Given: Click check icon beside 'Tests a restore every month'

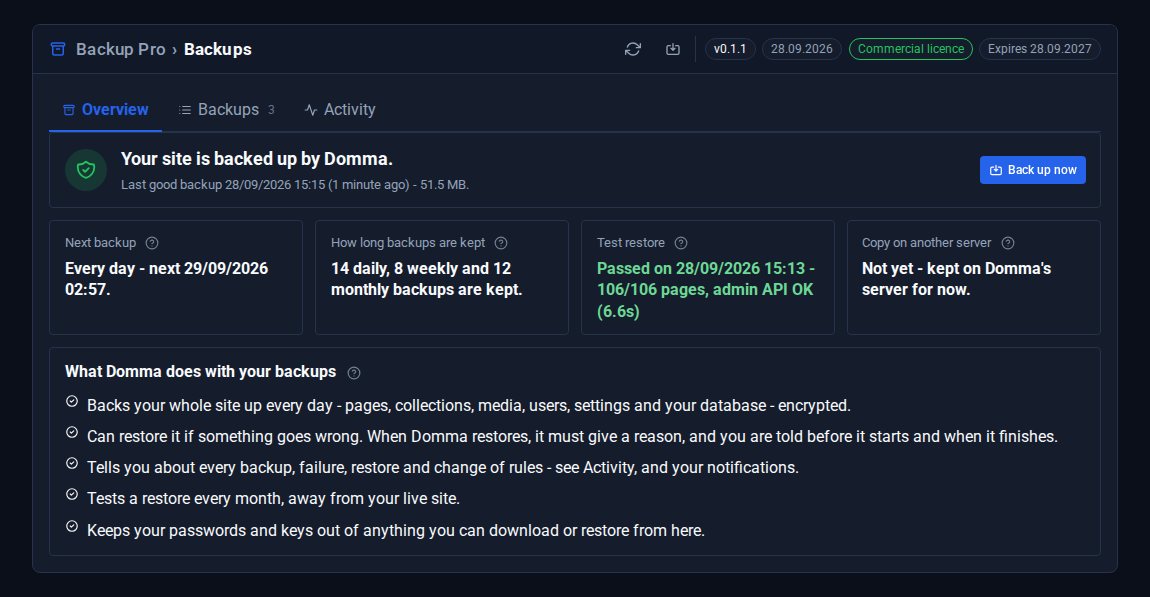Looking at the screenshot, I should tap(72, 494).
